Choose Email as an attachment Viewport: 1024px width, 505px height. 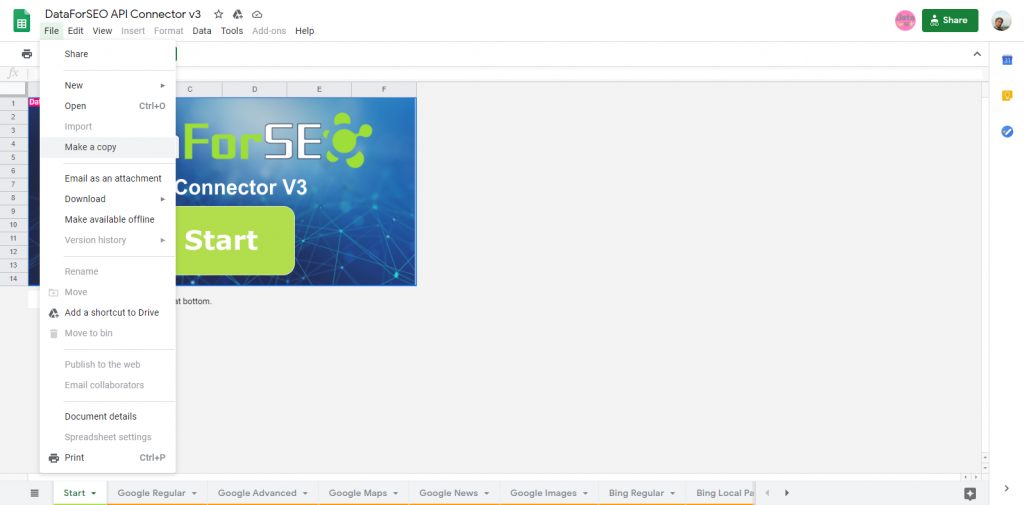pos(113,178)
